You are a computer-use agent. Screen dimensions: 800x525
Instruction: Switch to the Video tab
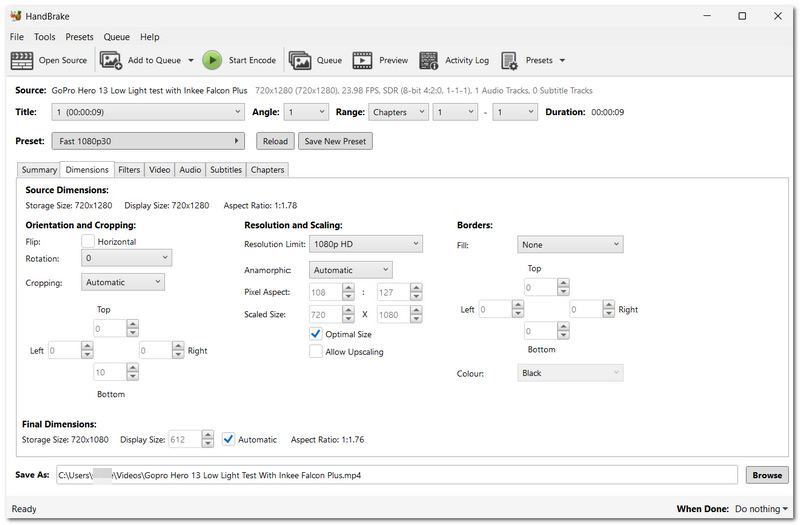pyautogui.click(x=160, y=170)
